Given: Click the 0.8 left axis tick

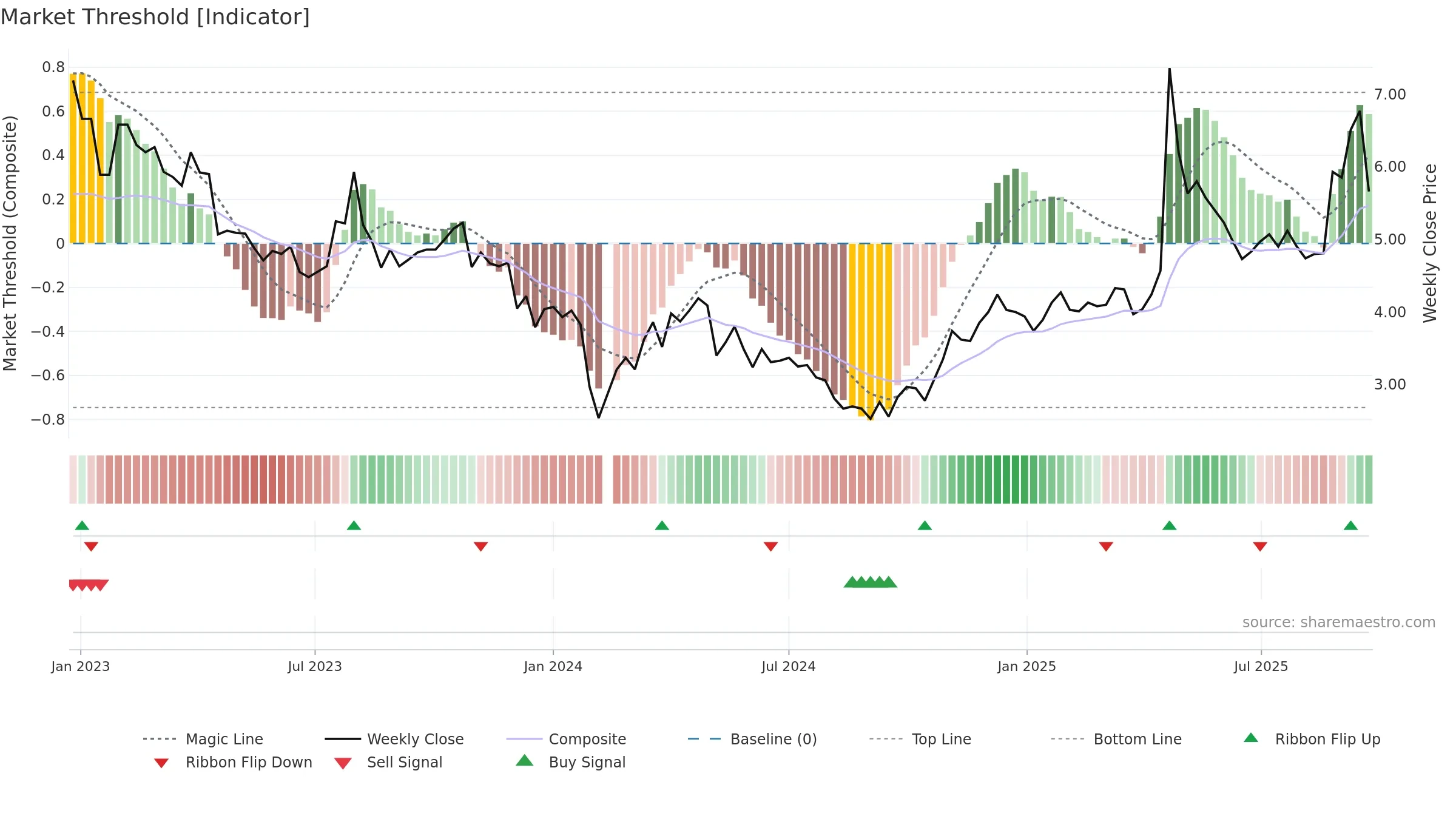Looking at the screenshot, I should pos(53,67).
